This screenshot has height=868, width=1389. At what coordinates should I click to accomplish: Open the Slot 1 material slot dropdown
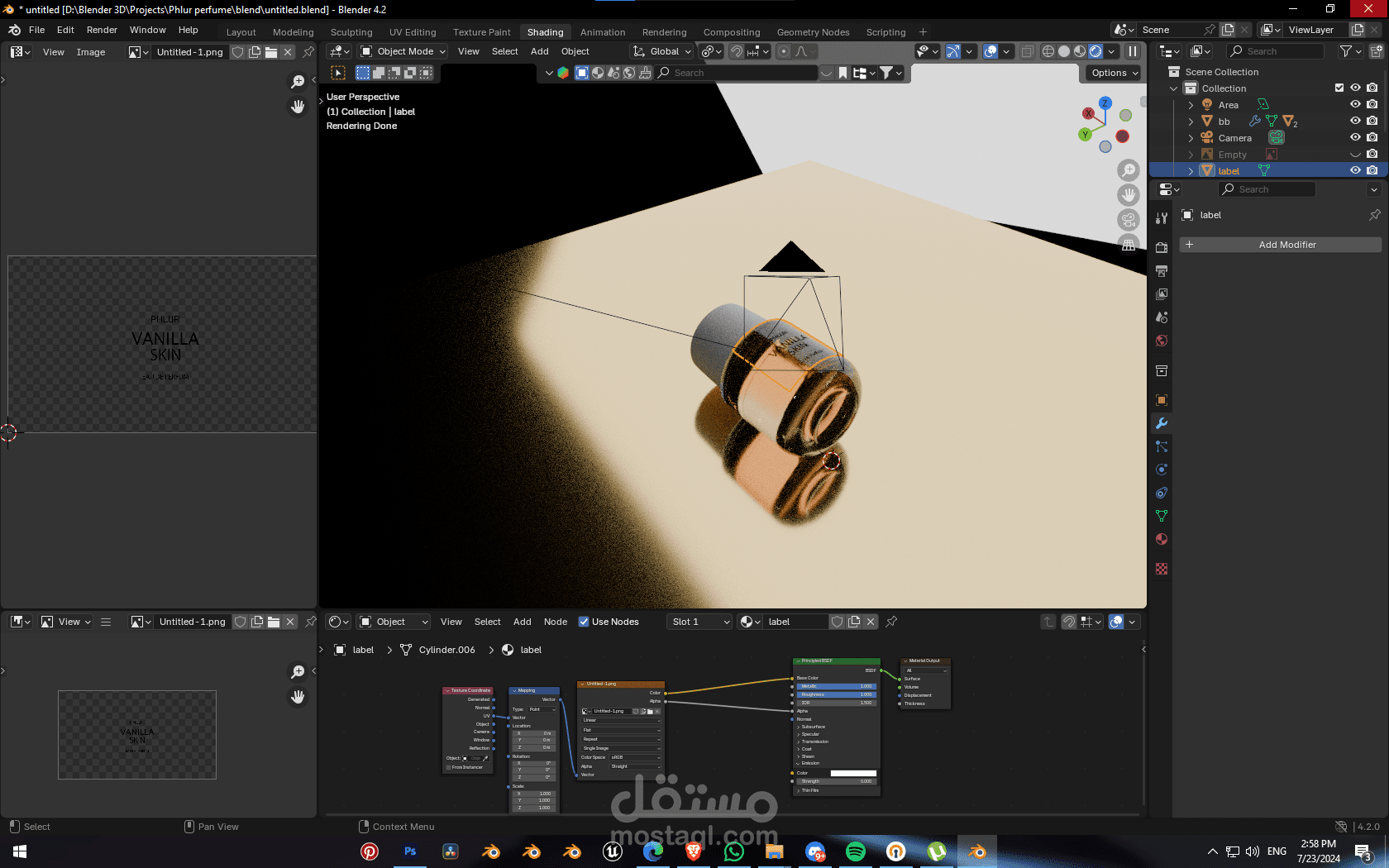coord(699,622)
